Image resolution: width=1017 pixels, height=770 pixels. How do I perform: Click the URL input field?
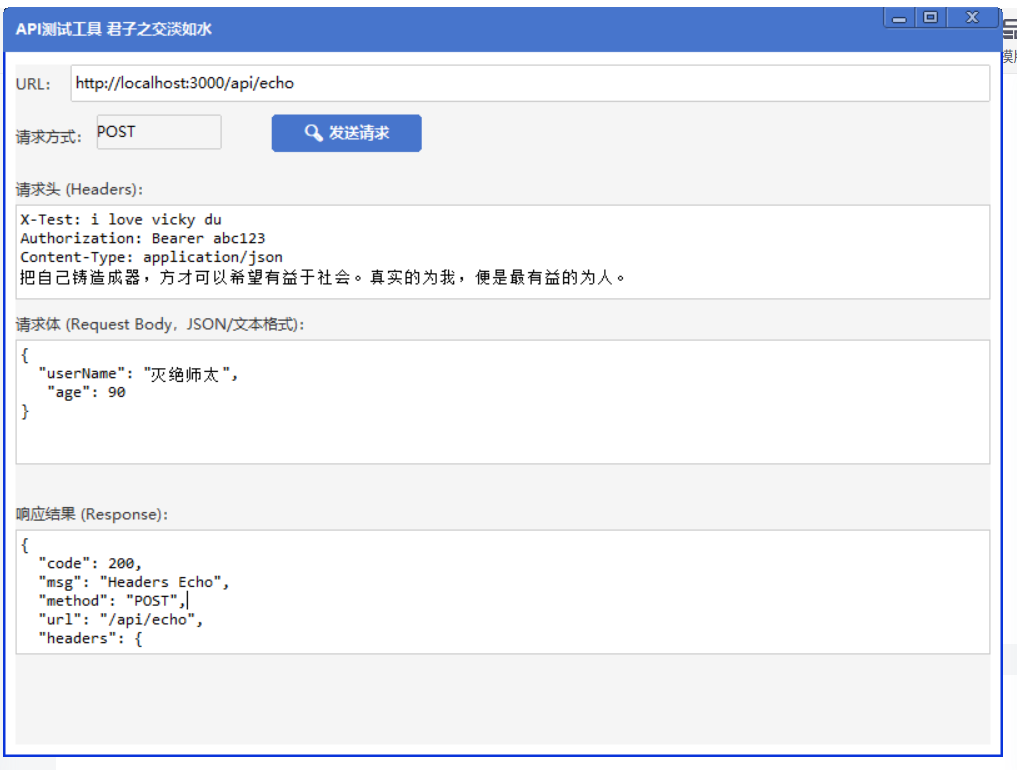(x=530, y=83)
